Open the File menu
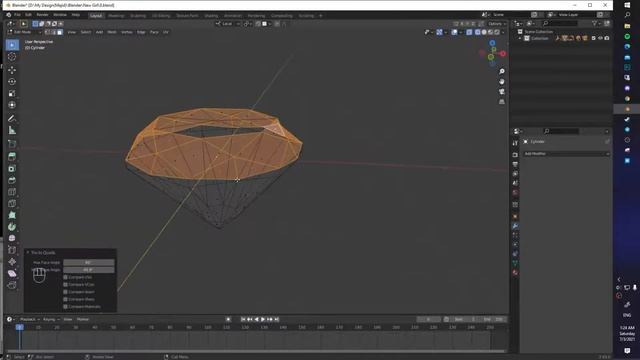The width and height of the screenshot is (640, 360). click(17, 15)
